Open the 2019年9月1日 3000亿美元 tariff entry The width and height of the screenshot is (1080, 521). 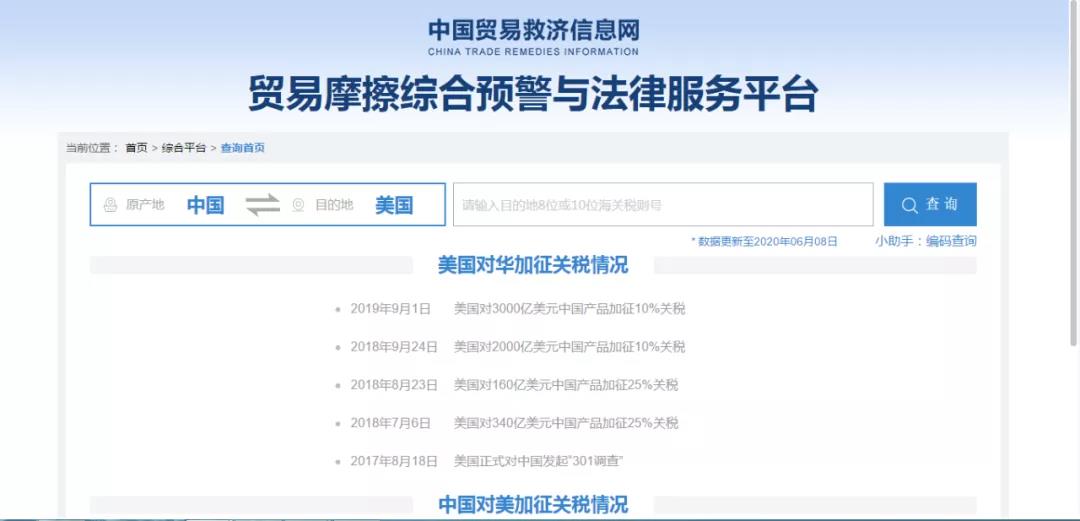pyautogui.click(x=517, y=309)
